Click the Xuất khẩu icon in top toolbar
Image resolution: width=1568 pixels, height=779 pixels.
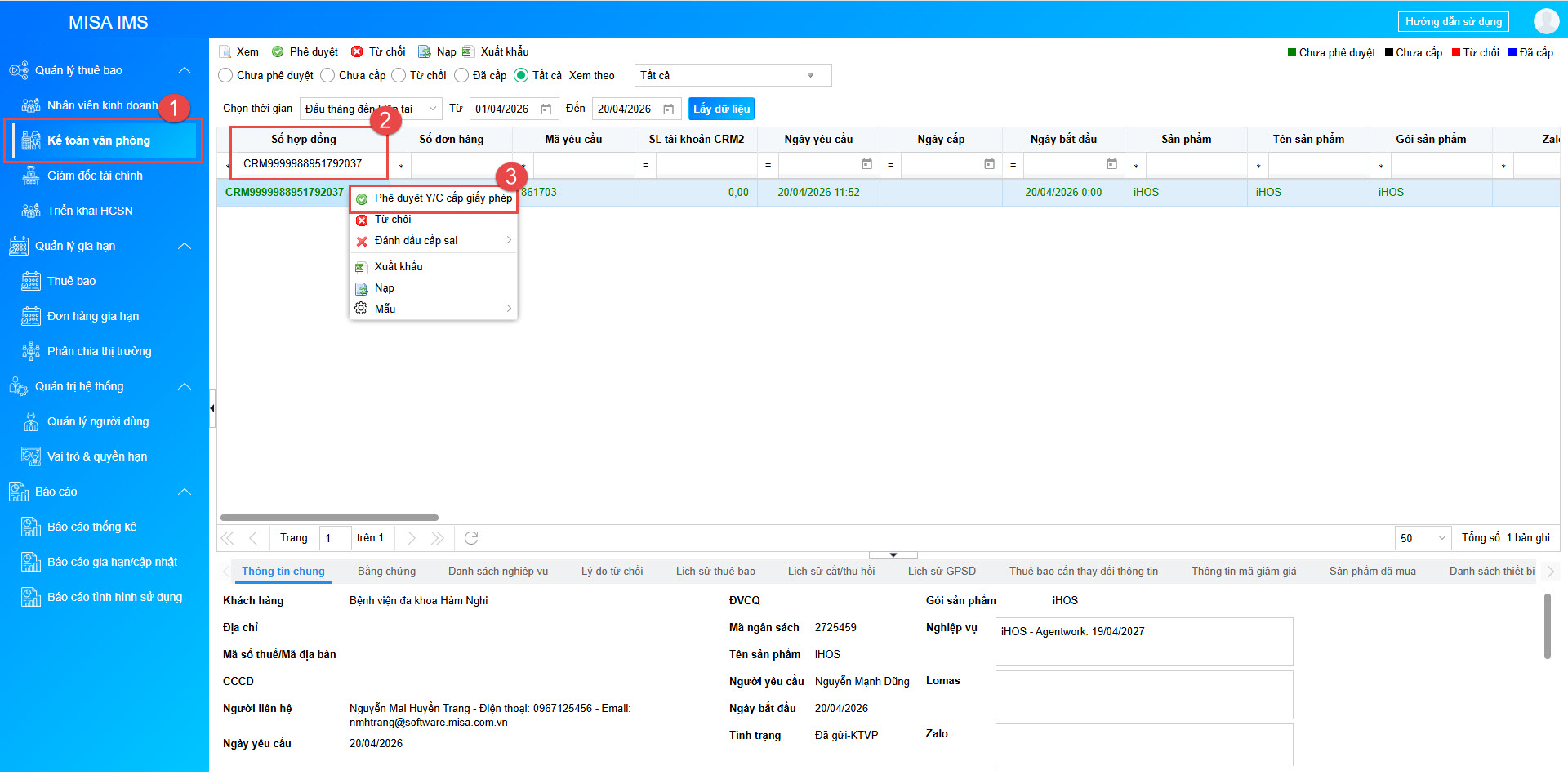(x=468, y=52)
